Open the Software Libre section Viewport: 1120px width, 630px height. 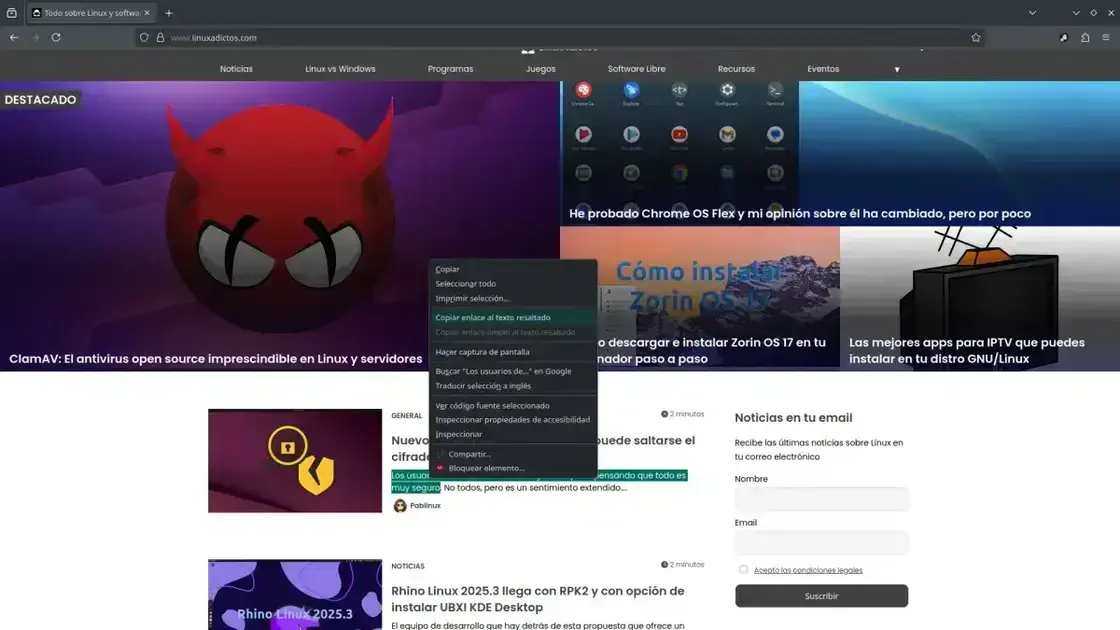(636, 69)
